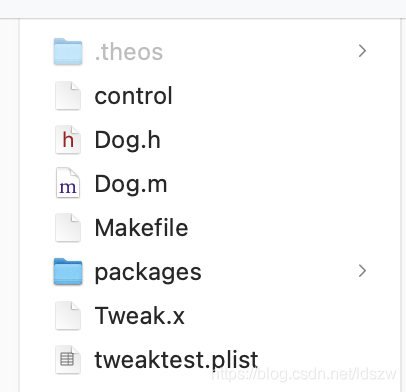
Task: Select the .theos folder name
Action: tap(129, 52)
